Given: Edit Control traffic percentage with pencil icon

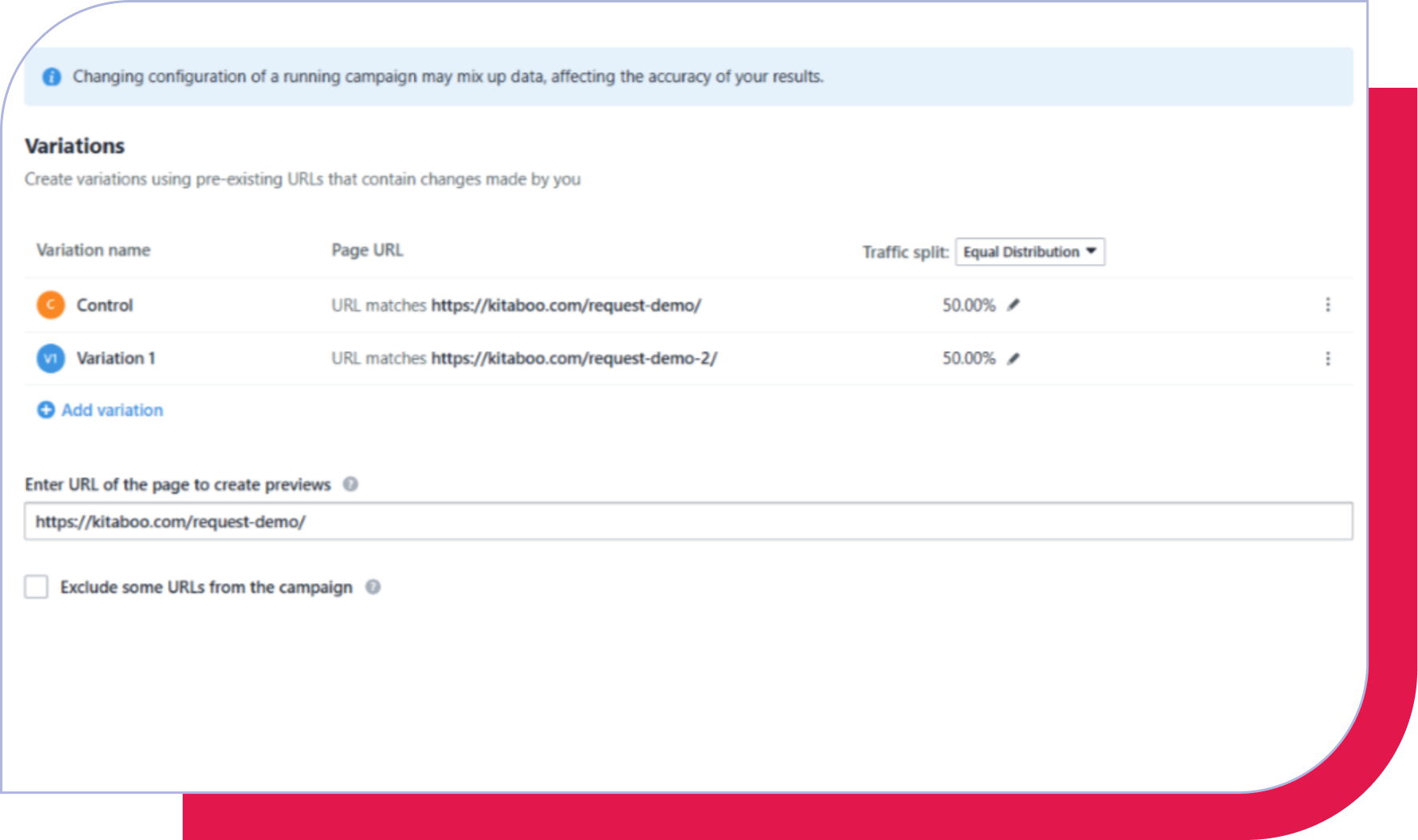Looking at the screenshot, I should click(1013, 305).
